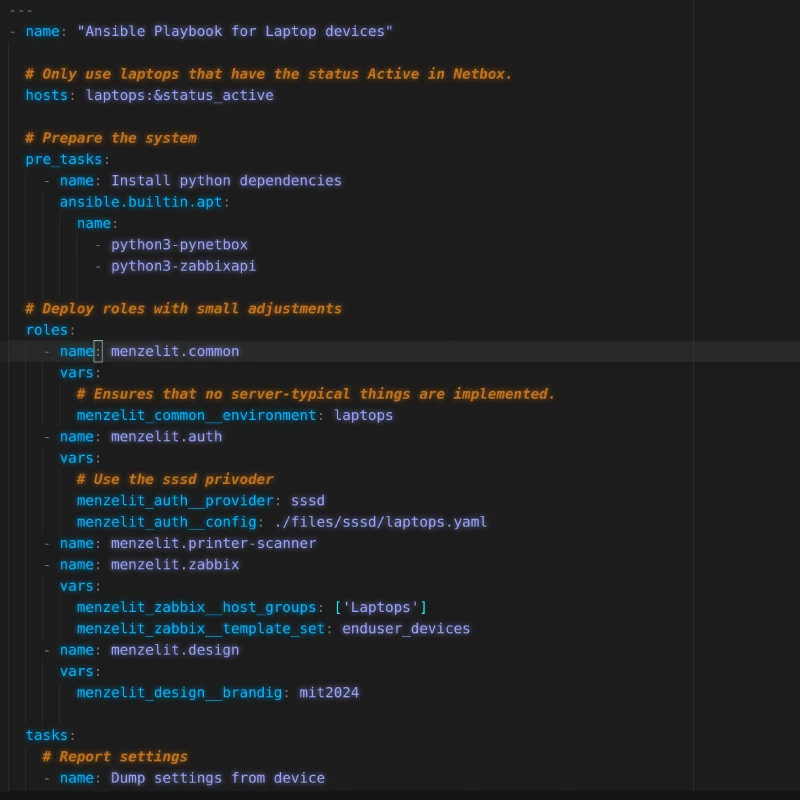
Task: Click the menzelit.zabbix role name
Action: click(175, 564)
